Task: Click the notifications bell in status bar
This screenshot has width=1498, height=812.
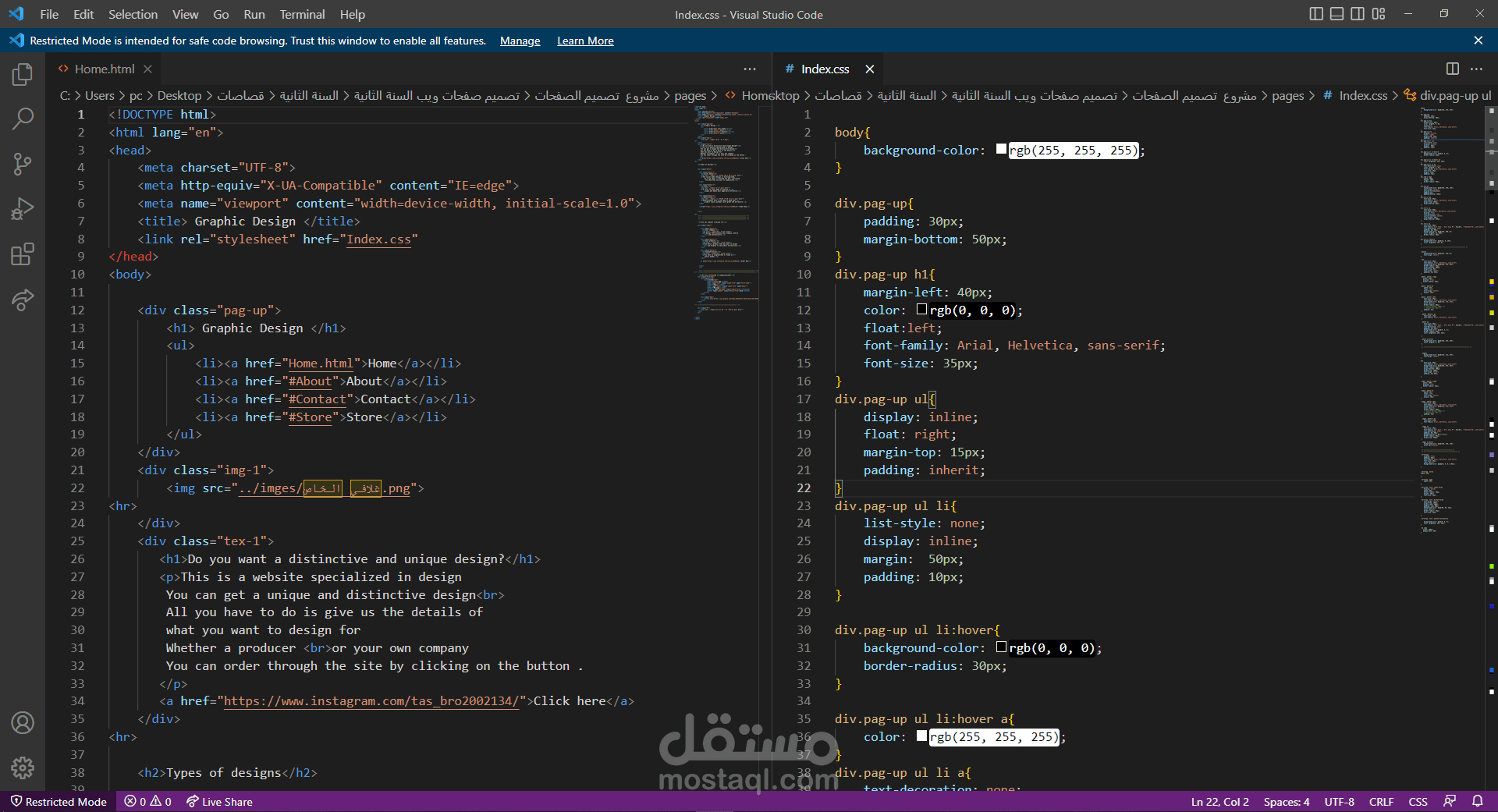Action: point(1477,801)
